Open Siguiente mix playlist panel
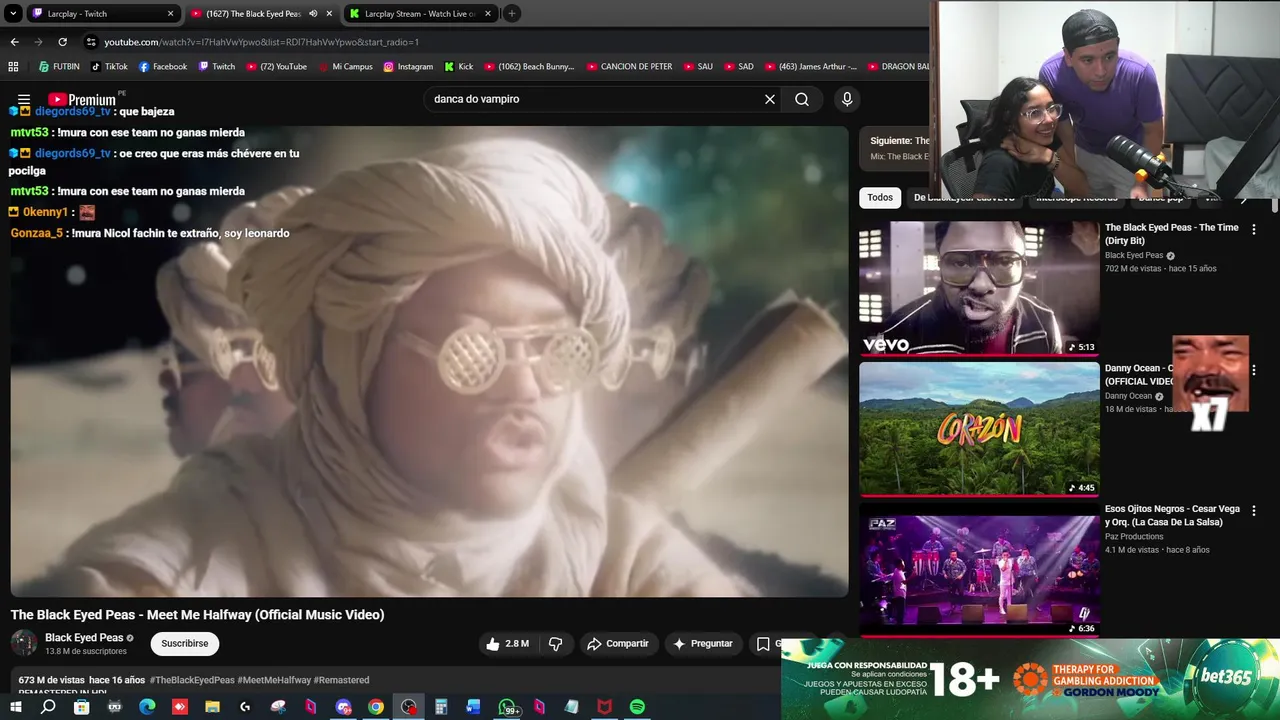1280x720 pixels. [895, 148]
